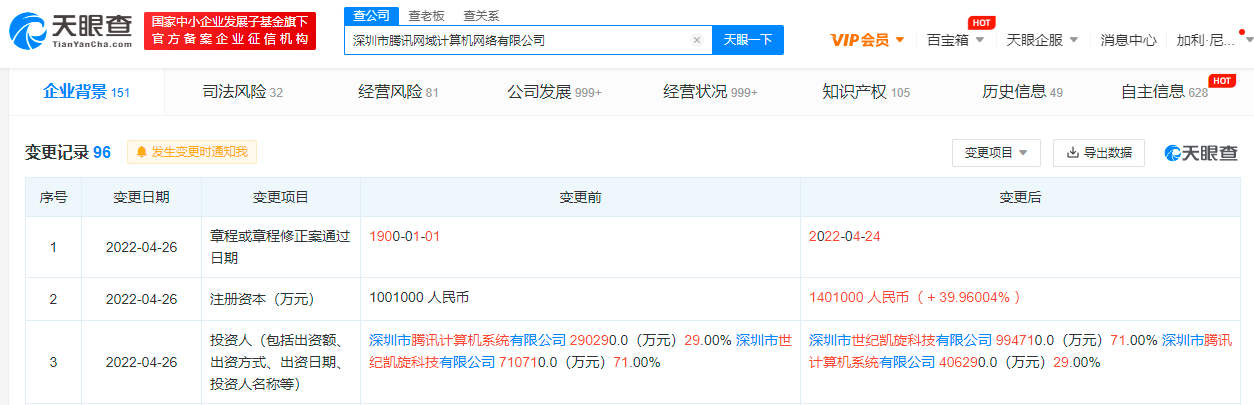Select the 公司发展 tab
The height and width of the screenshot is (405, 1254).
554,92
